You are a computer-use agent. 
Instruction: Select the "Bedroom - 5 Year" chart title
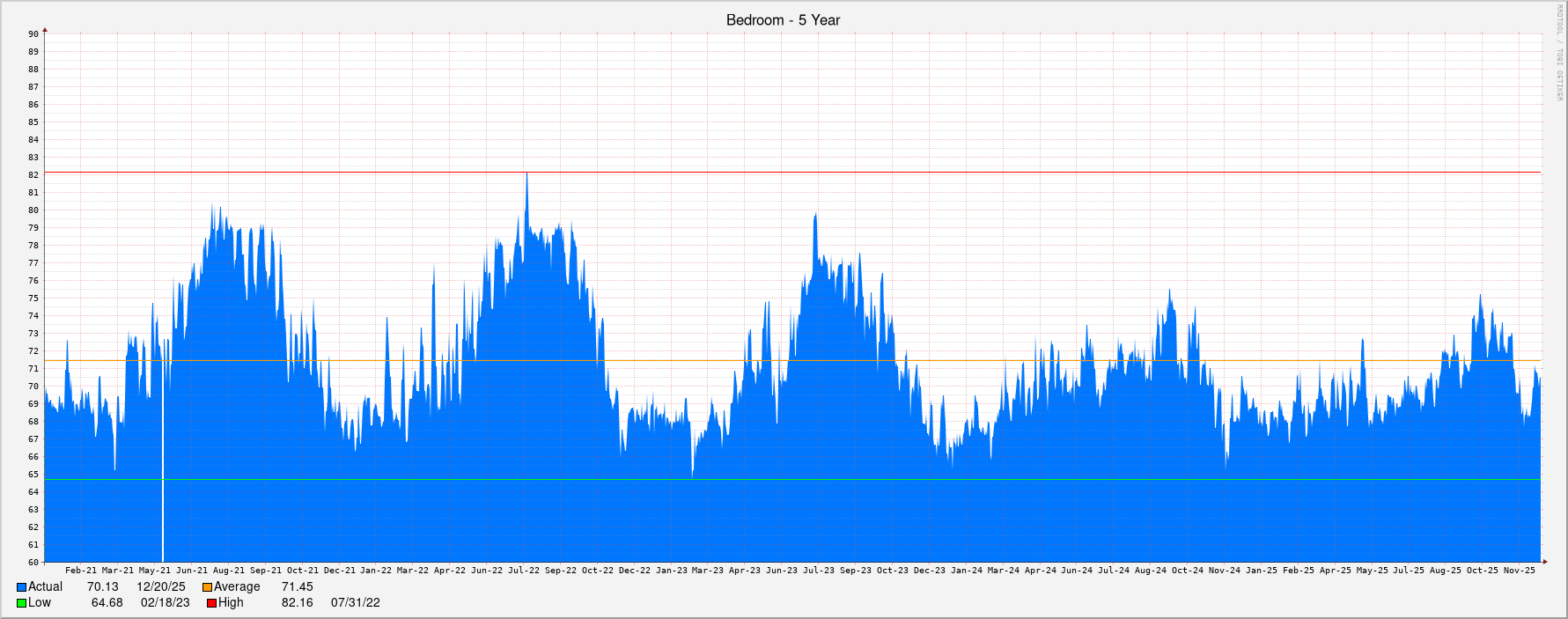pyautogui.click(x=783, y=20)
